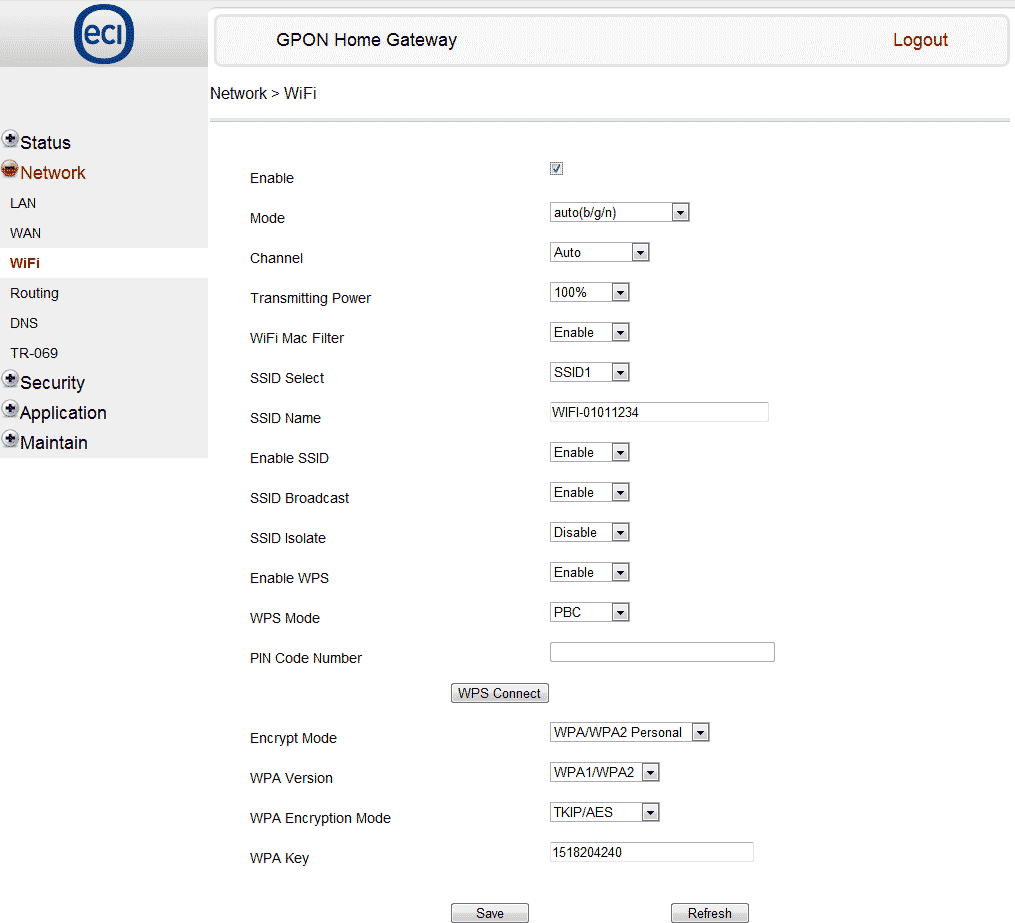This screenshot has width=1015, height=923.
Task: Open the TR-069 menu item
Action: (34, 353)
